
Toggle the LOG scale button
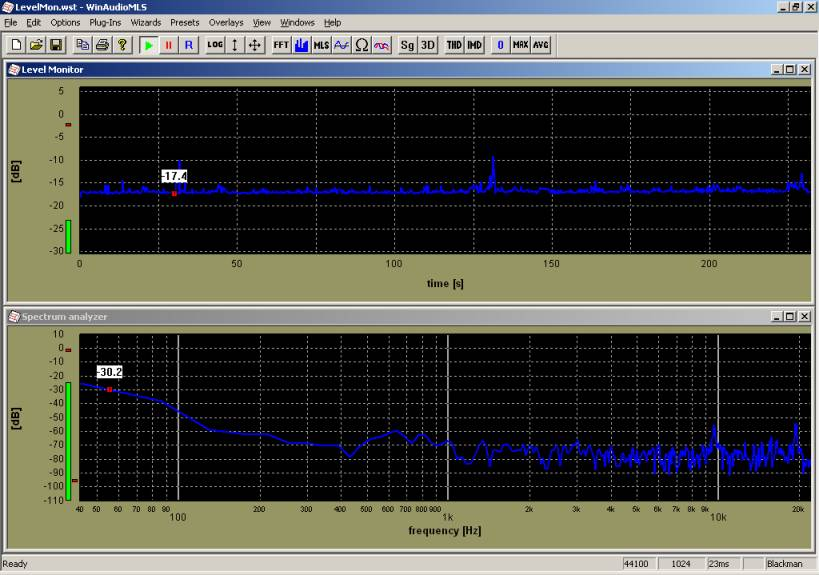(215, 45)
